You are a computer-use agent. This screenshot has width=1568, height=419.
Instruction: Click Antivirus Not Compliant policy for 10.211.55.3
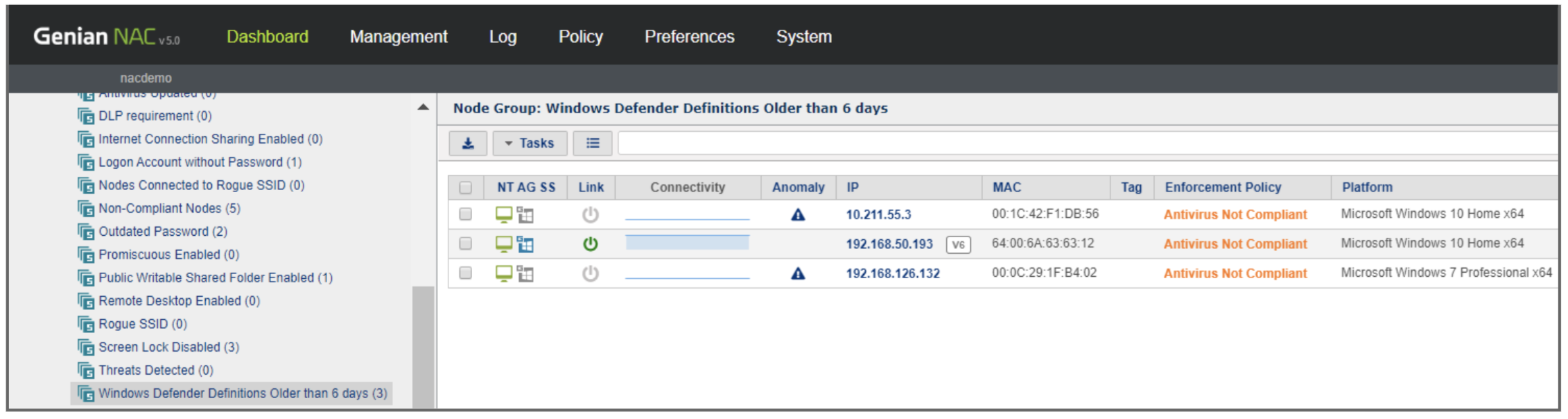point(1235,215)
